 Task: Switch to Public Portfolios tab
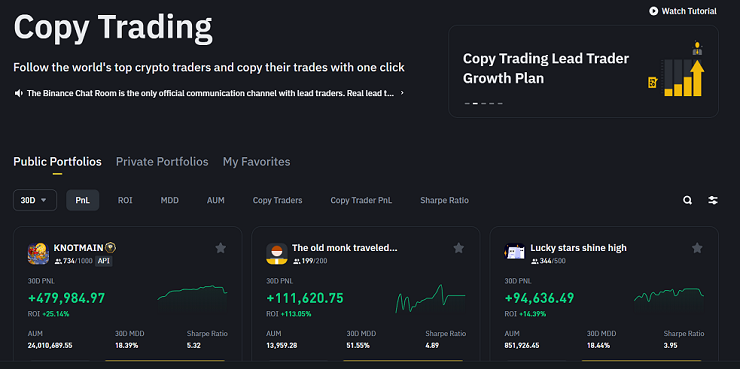tap(57, 162)
